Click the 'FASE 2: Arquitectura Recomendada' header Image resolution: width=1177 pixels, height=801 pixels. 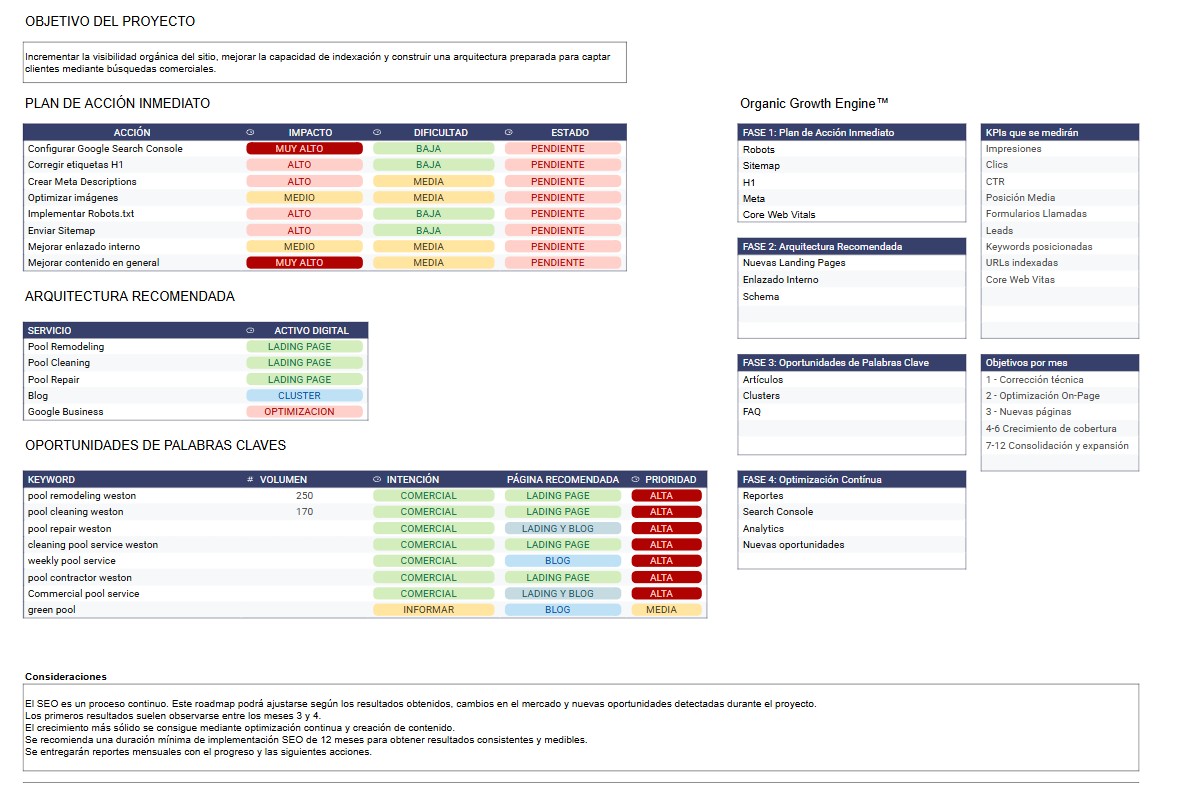[x=851, y=246]
